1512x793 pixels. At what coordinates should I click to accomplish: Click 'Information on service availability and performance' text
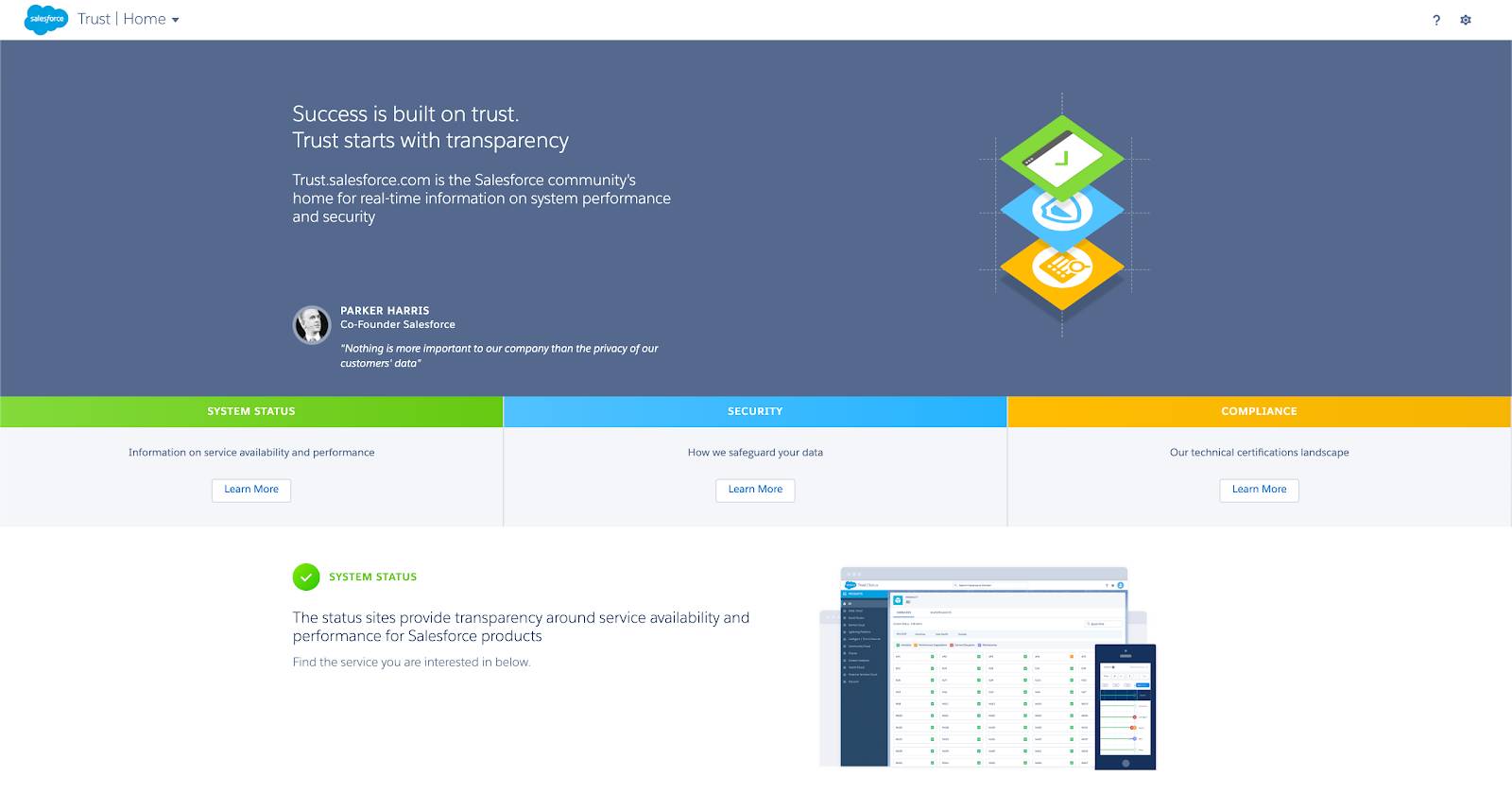(251, 453)
